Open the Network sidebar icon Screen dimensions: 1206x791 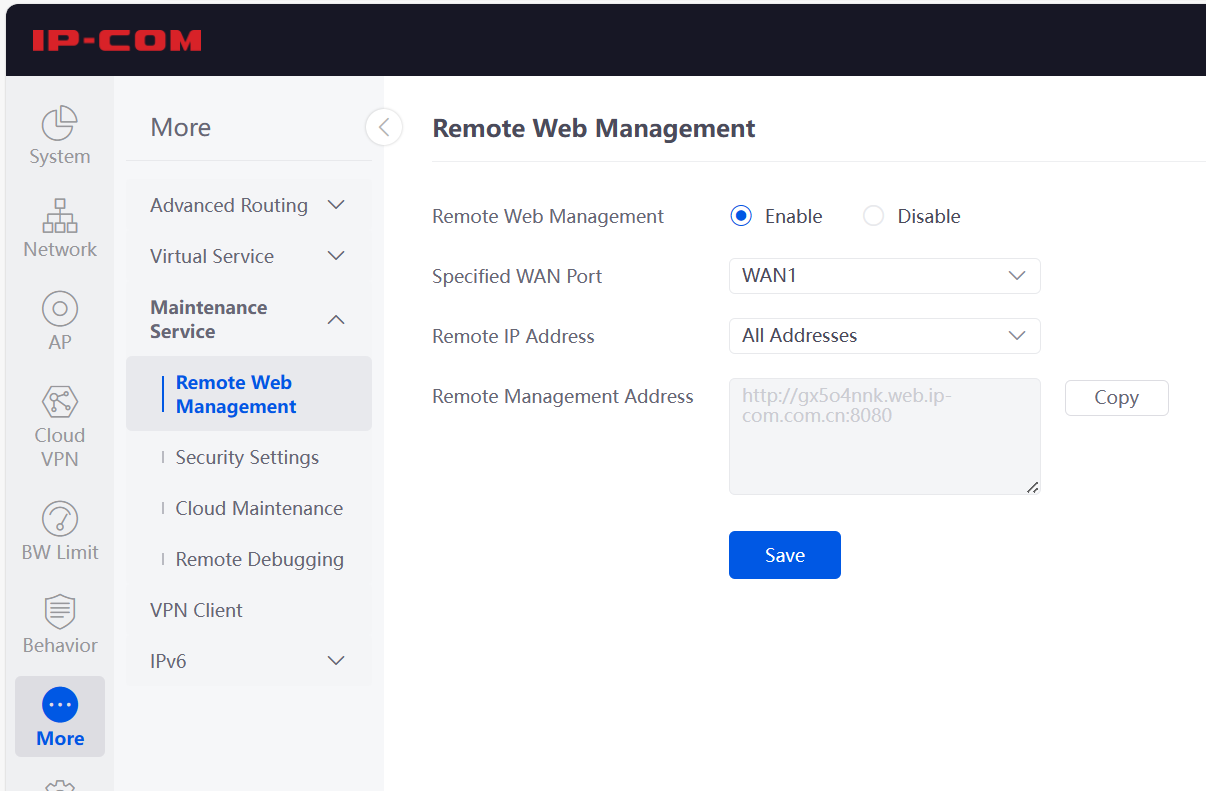[x=59, y=216]
